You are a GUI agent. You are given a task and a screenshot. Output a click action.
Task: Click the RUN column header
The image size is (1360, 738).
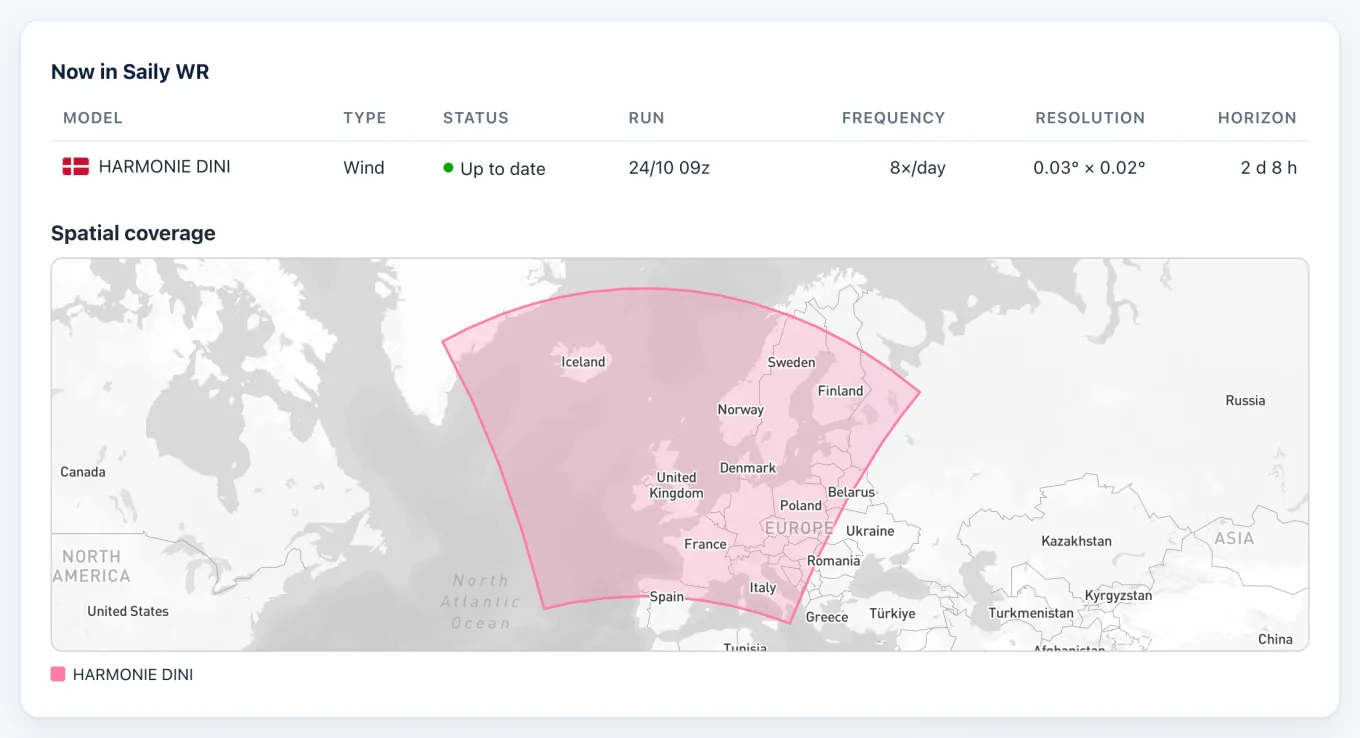point(647,118)
